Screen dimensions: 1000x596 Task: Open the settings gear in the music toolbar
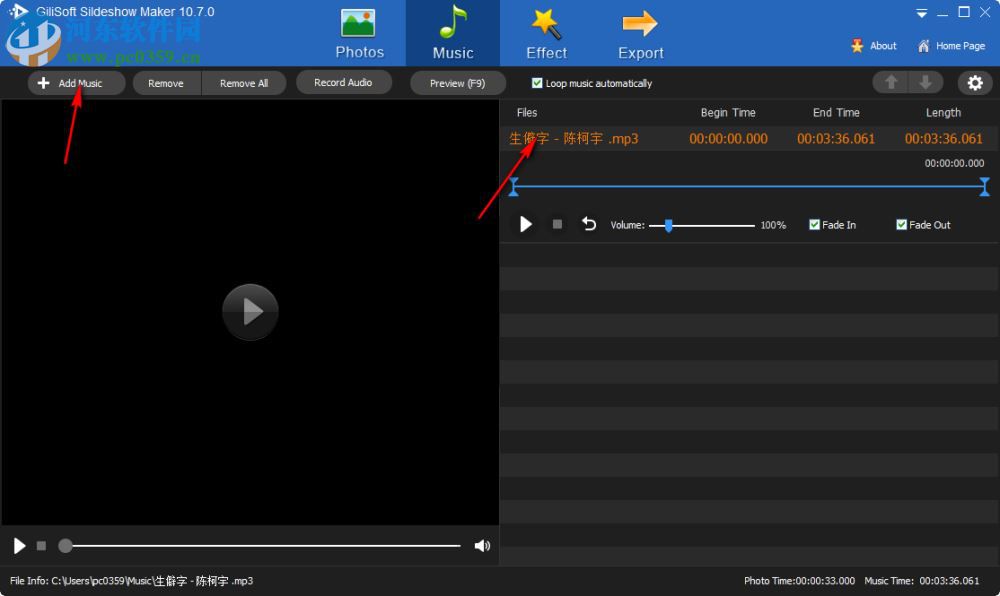click(x=975, y=83)
